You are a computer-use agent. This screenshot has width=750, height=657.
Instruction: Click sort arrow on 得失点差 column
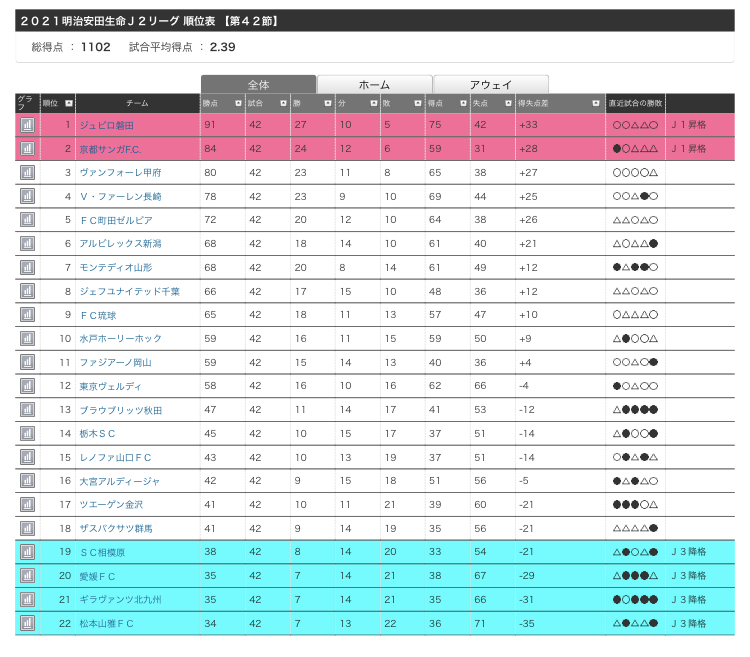click(597, 103)
